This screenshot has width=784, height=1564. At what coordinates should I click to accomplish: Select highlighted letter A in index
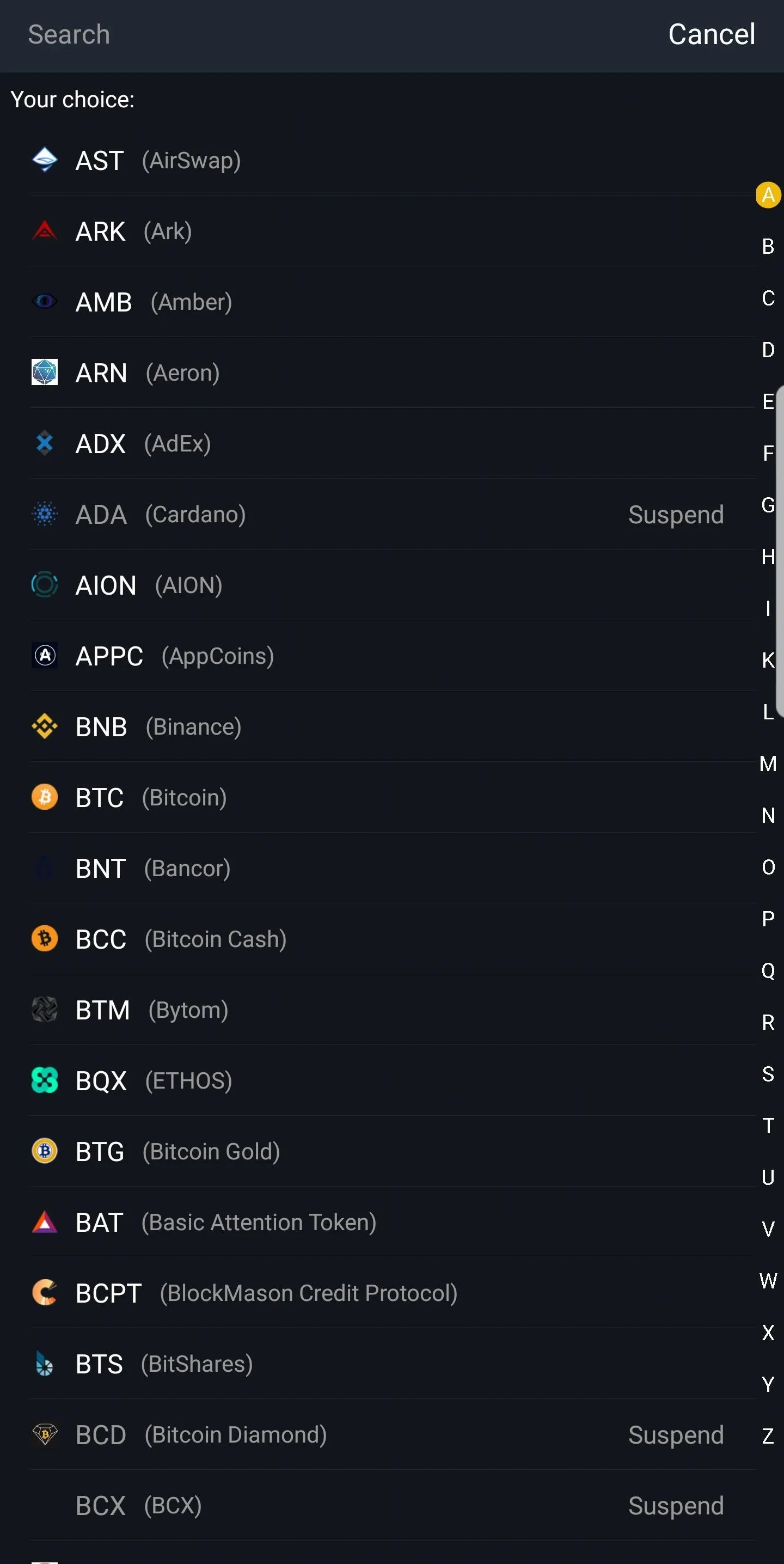pyautogui.click(x=768, y=195)
